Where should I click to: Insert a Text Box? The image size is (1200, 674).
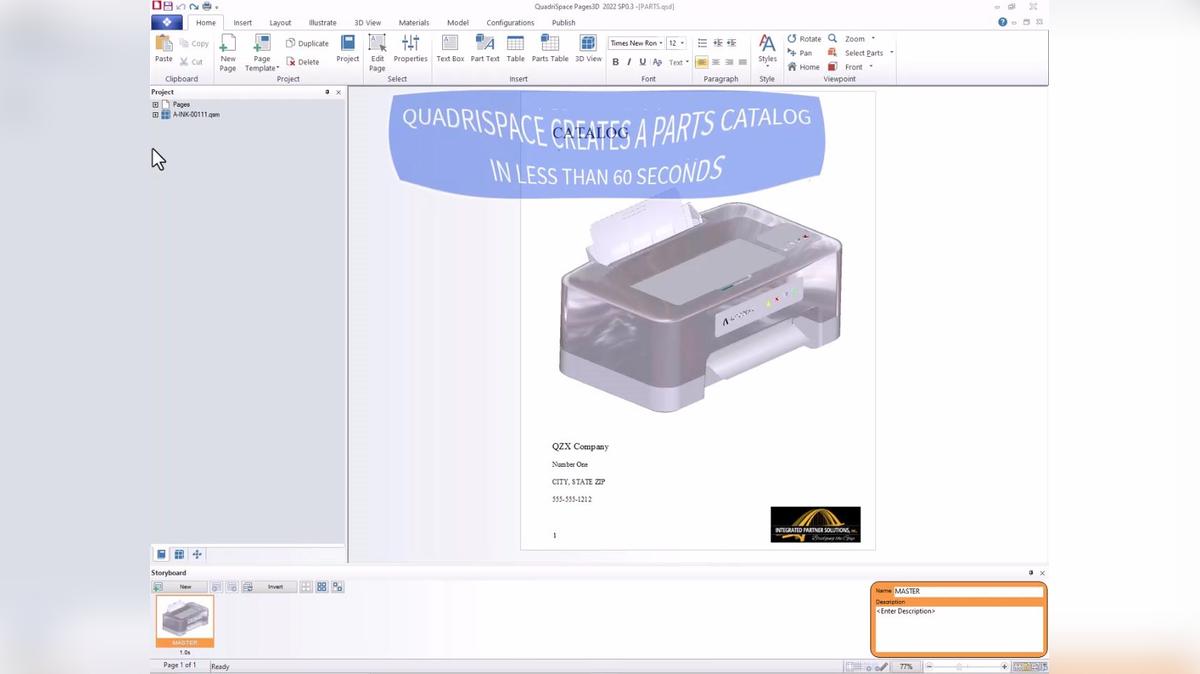pos(450,49)
